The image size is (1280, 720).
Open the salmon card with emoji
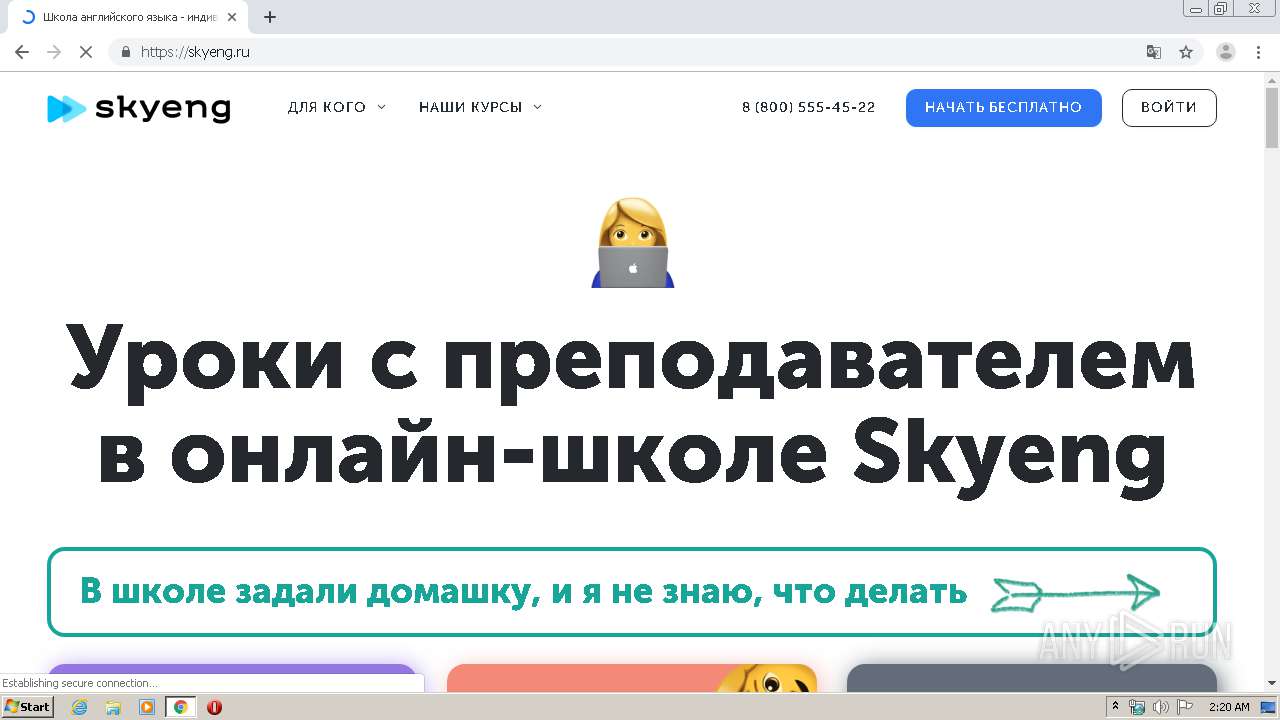coord(632,678)
